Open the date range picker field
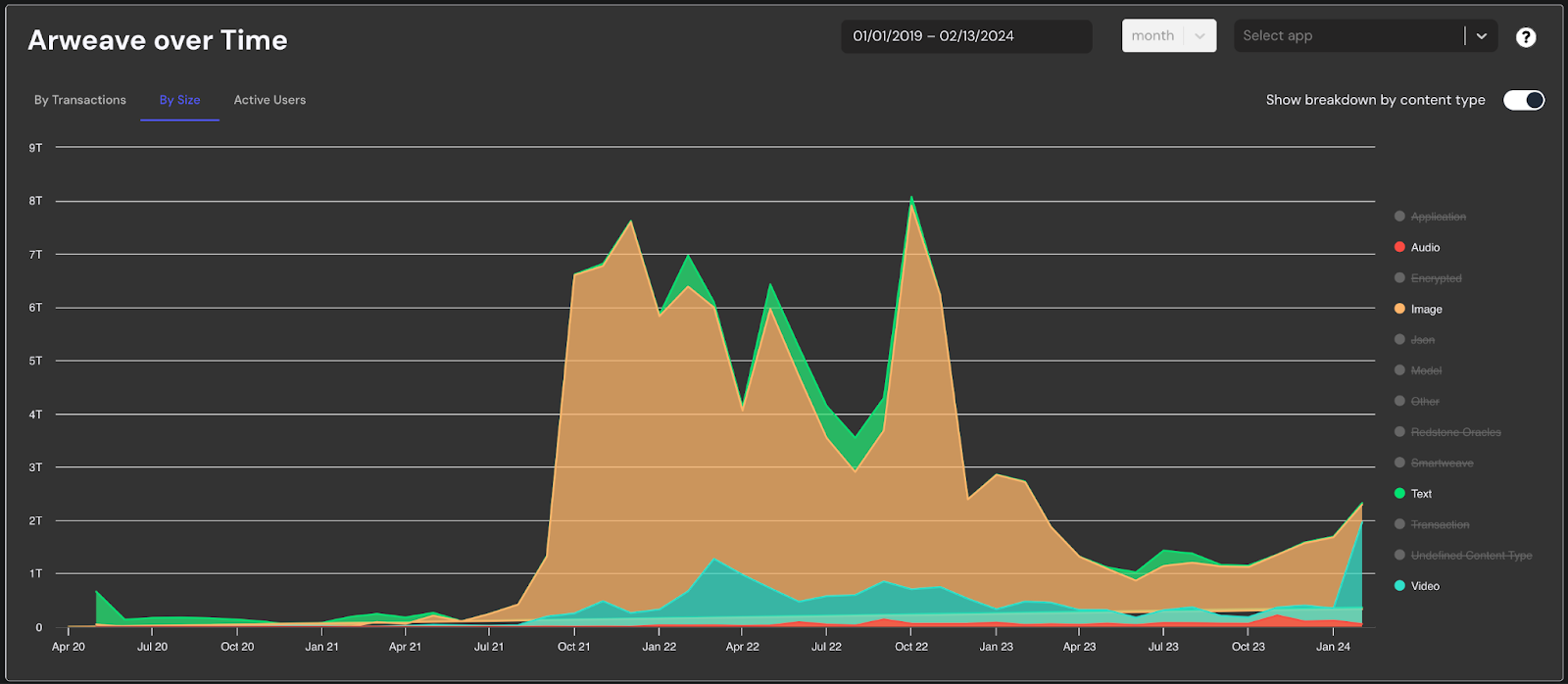 pos(965,36)
